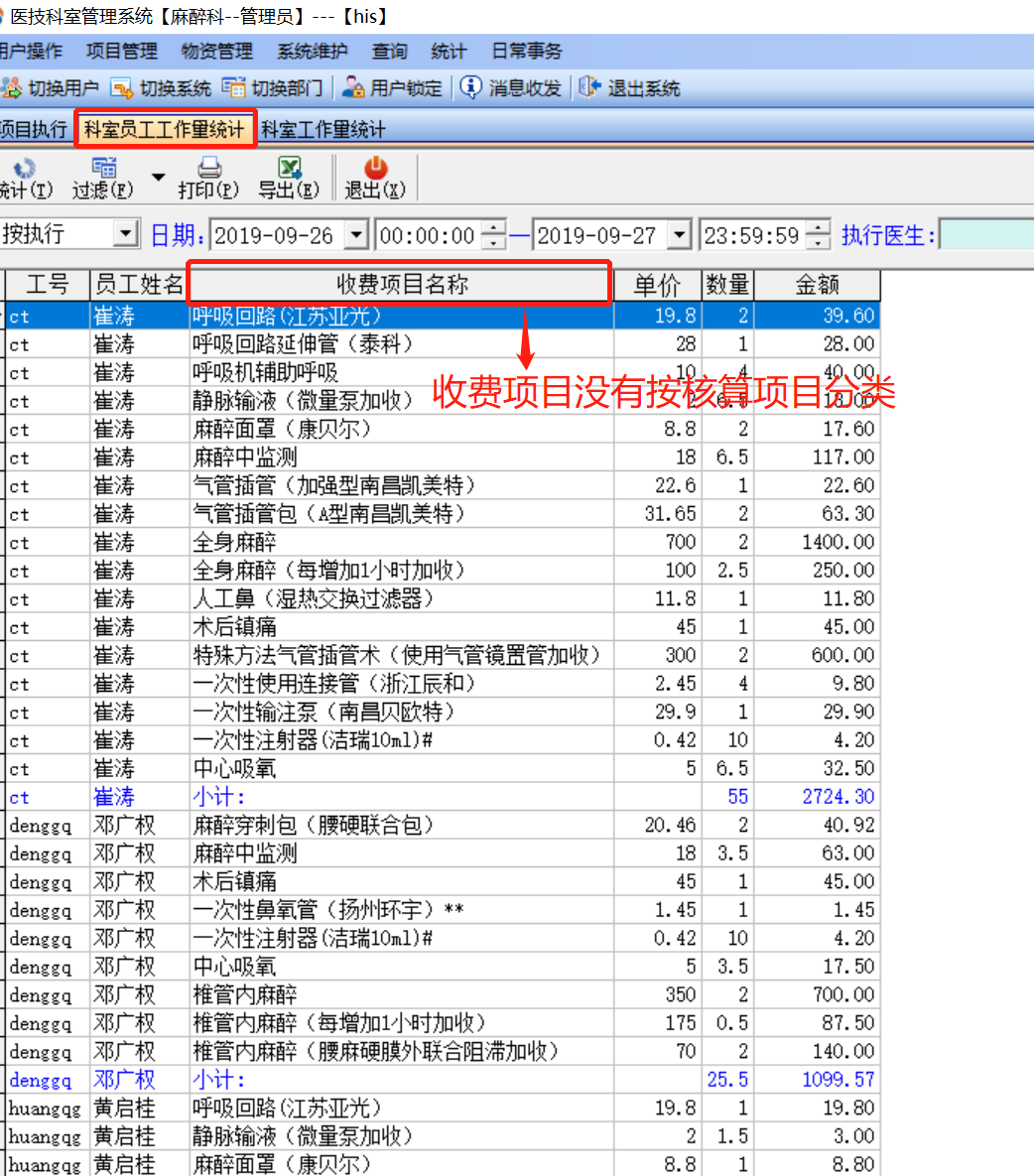Select the 一次性鼻氧管（扬州环宇） row
The width and height of the screenshot is (1034, 1176).
click(443, 910)
